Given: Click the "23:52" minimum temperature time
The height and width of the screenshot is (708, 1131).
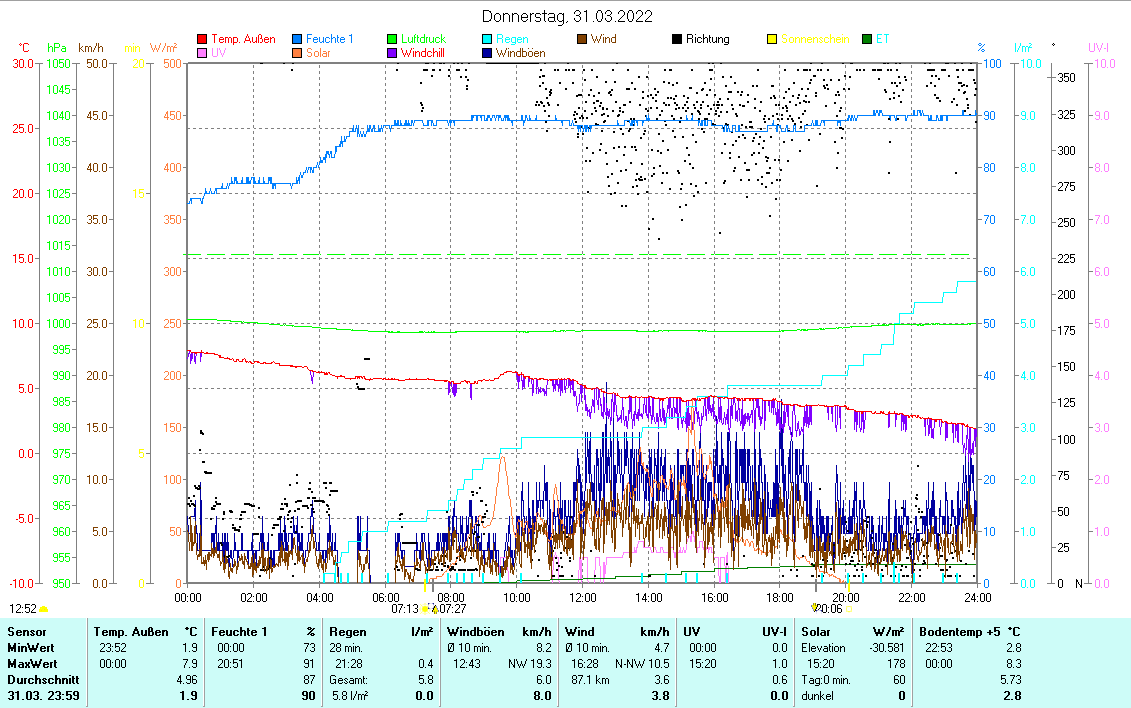Looking at the screenshot, I should coord(113,648).
